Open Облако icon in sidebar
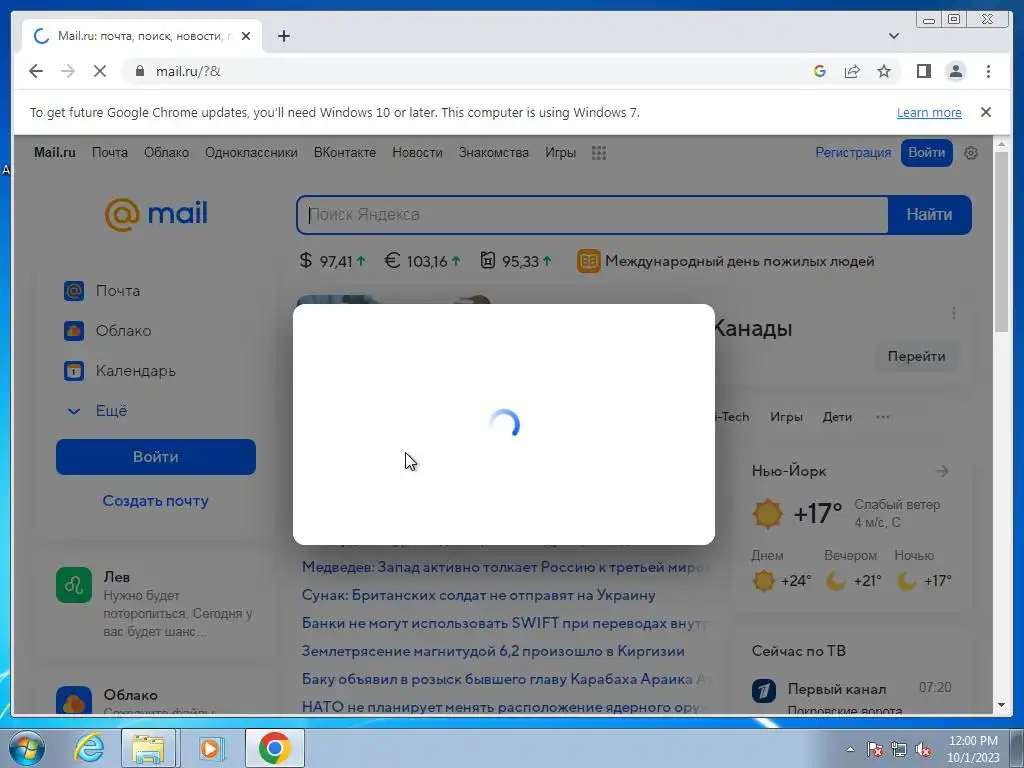Screen dimensions: 1024x768 pyautogui.click(x=74, y=330)
